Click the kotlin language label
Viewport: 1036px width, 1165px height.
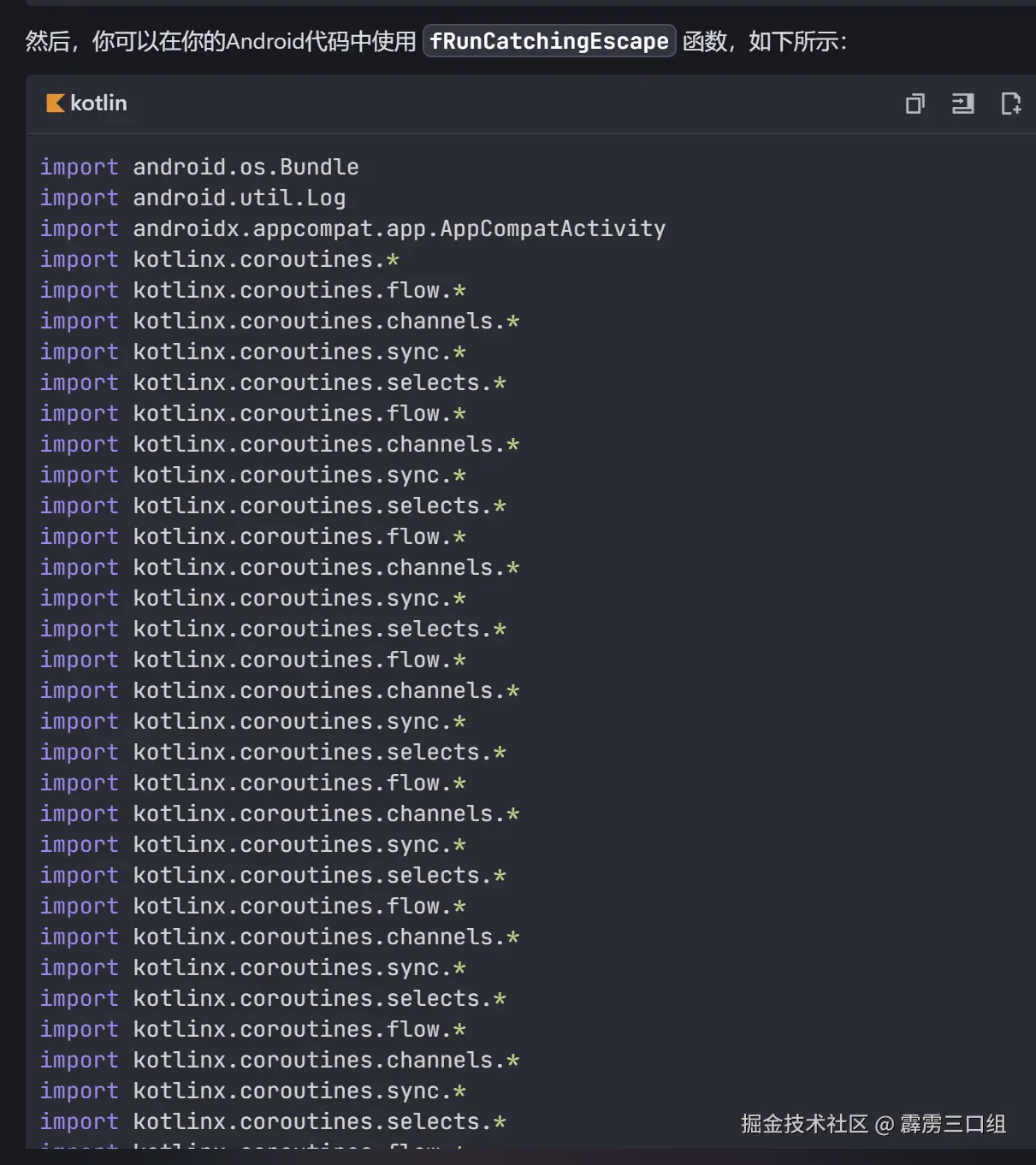98,103
